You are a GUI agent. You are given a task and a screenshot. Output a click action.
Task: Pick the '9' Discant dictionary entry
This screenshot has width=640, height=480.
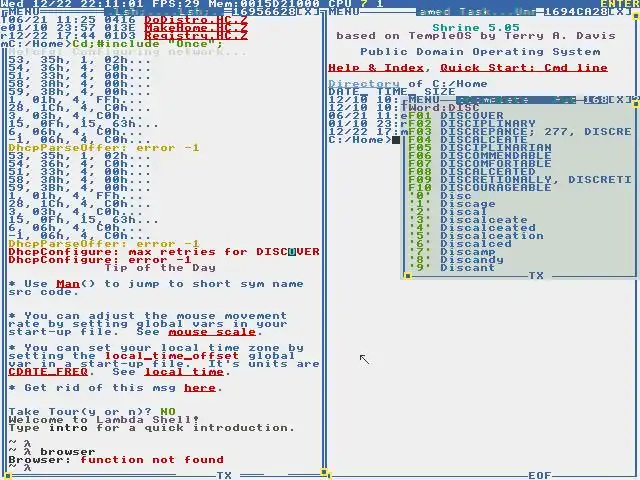(x=452, y=268)
